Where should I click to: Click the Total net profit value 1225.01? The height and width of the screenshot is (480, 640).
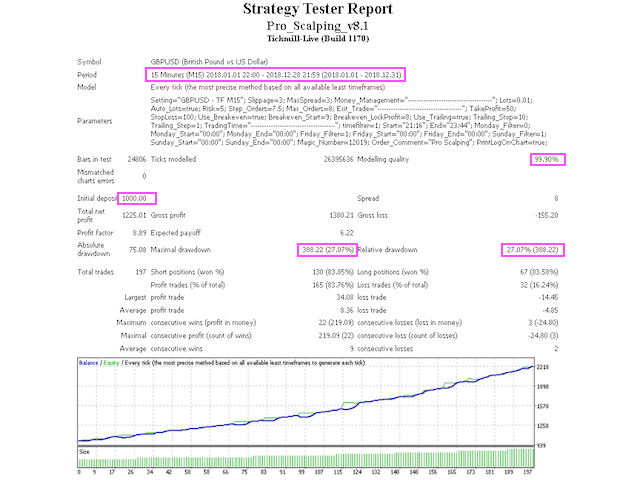[x=134, y=216]
